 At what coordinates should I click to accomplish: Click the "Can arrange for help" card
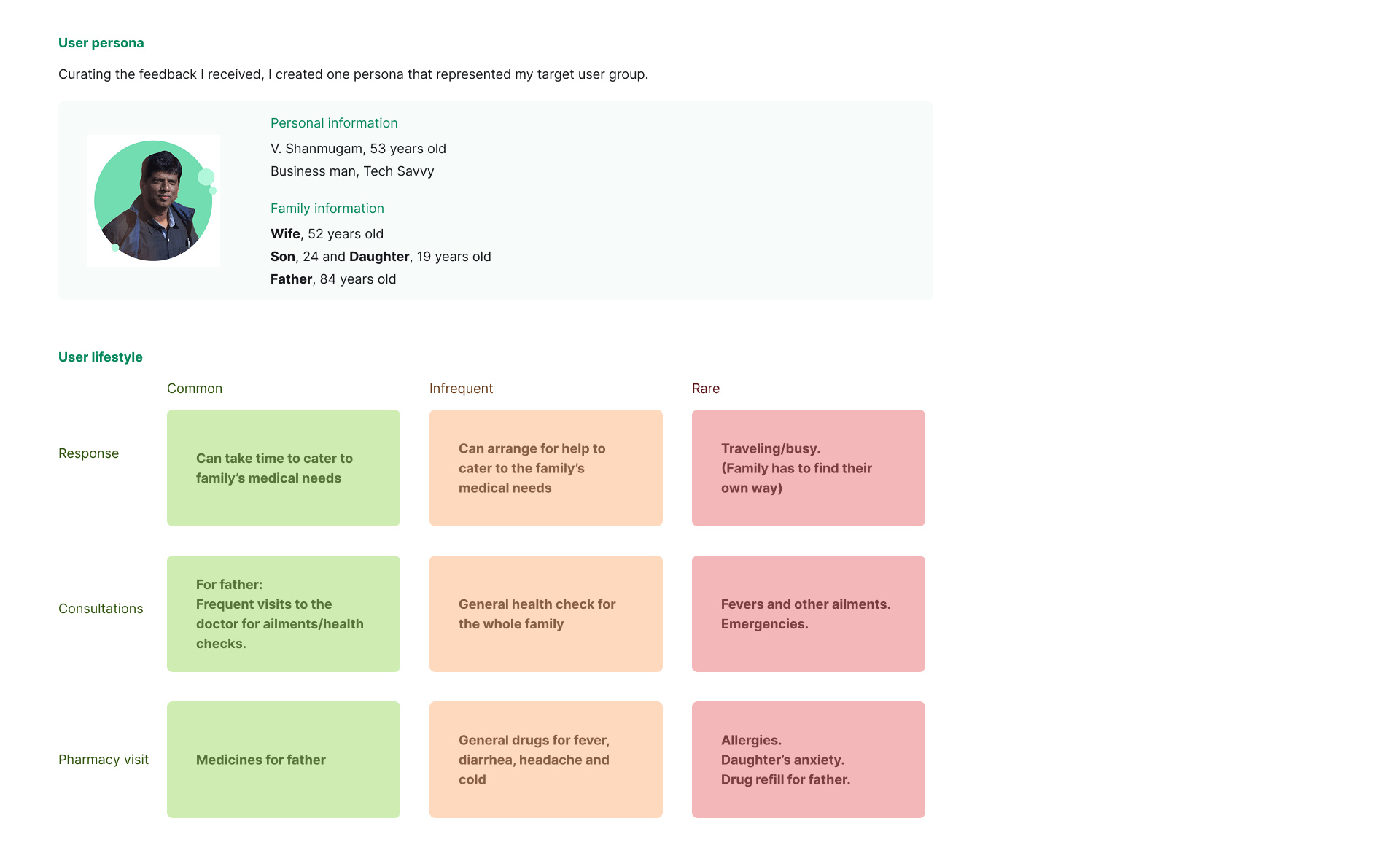tap(546, 468)
